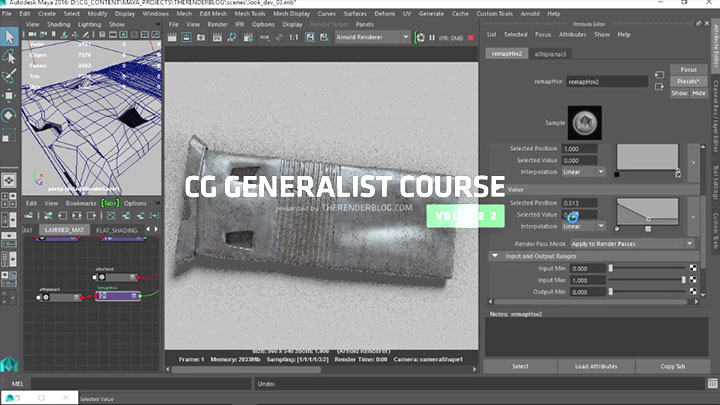This screenshot has width=720, height=405.
Task: Click the Attribute Editor output connection icon
Action: click(x=659, y=87)
